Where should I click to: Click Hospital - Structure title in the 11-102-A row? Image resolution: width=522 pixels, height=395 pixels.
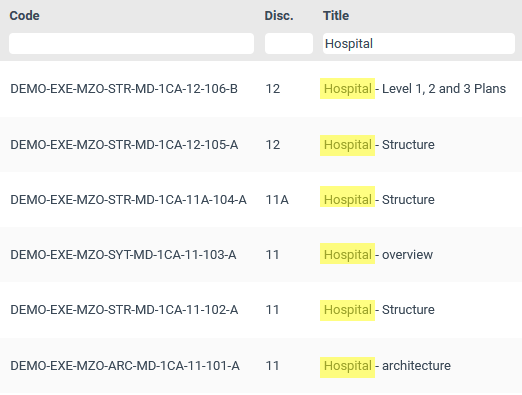pyautogui.click(x=379, y=310)
